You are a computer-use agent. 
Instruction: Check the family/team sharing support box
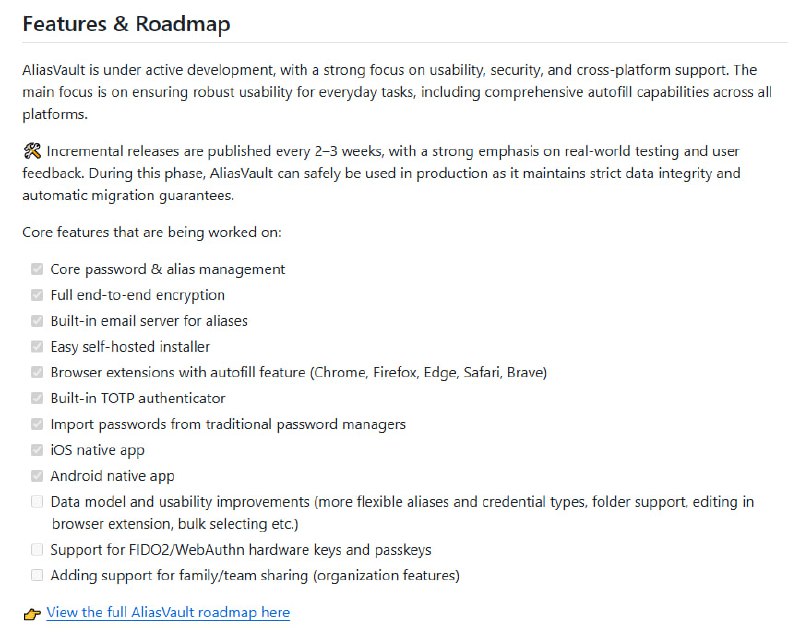click(x=37, y=576)
